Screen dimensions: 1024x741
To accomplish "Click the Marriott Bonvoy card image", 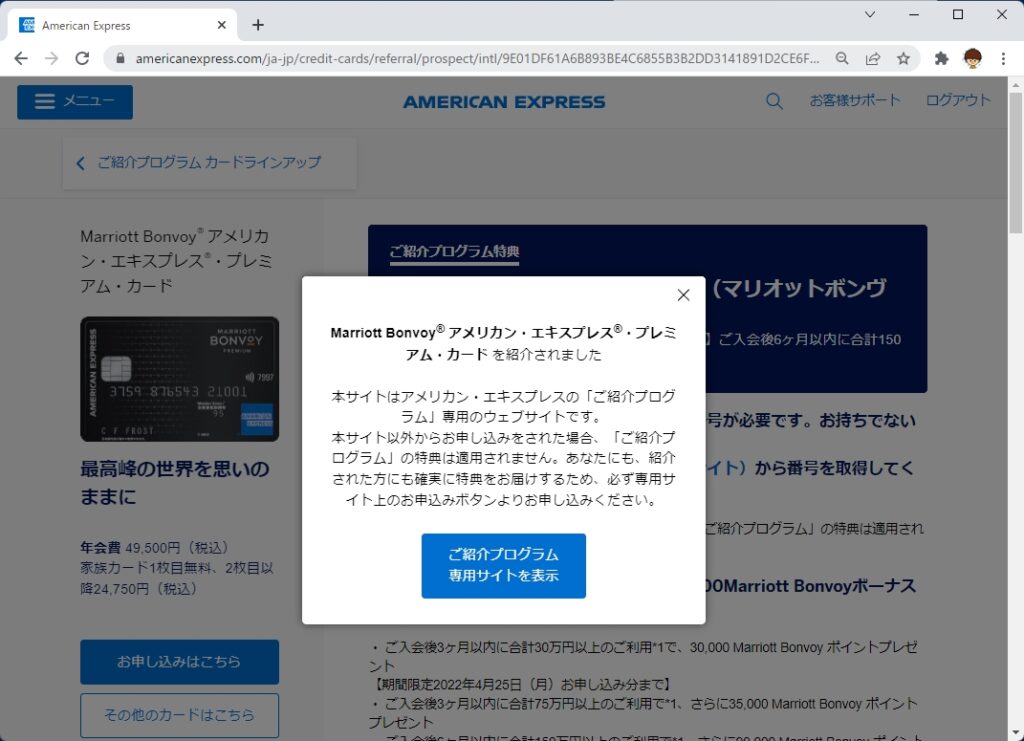I will (180, 379).
